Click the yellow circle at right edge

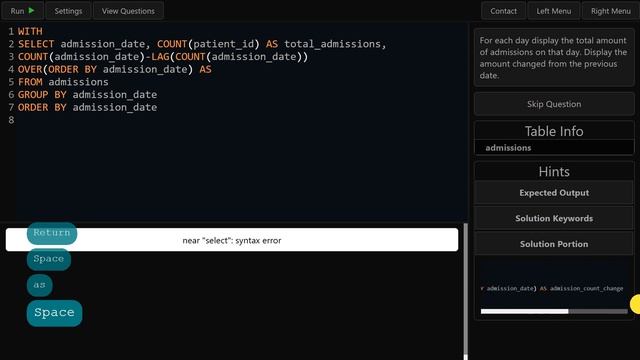click(635, 304)
